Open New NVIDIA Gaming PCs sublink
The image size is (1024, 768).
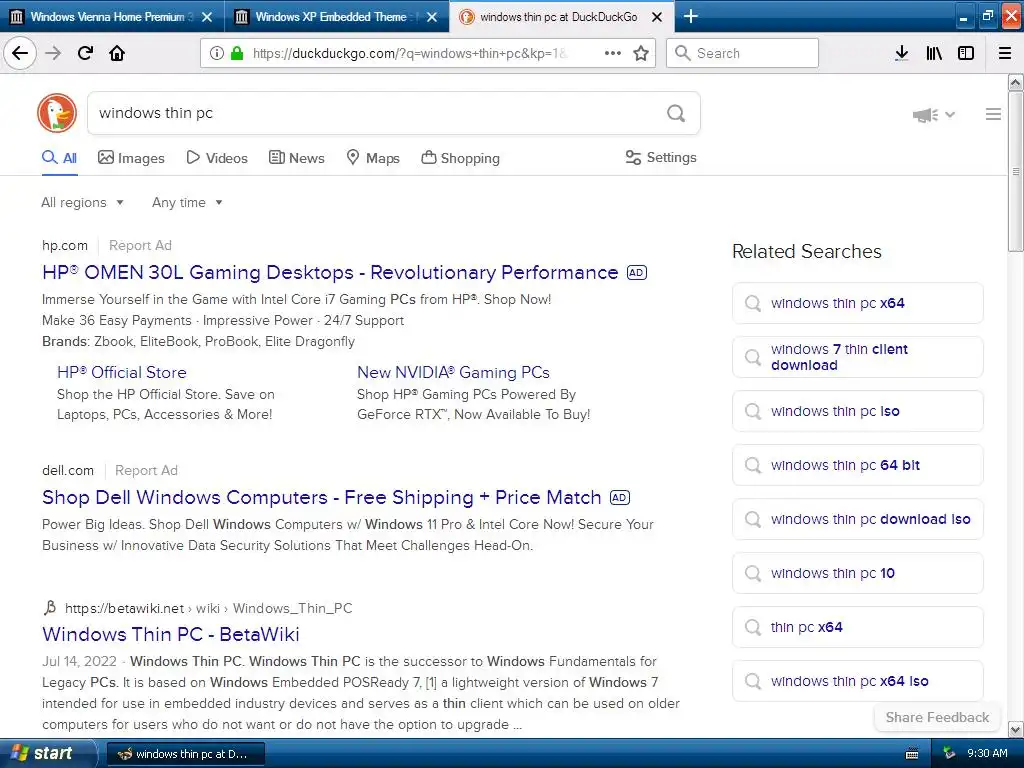click(x=453, y=372)
